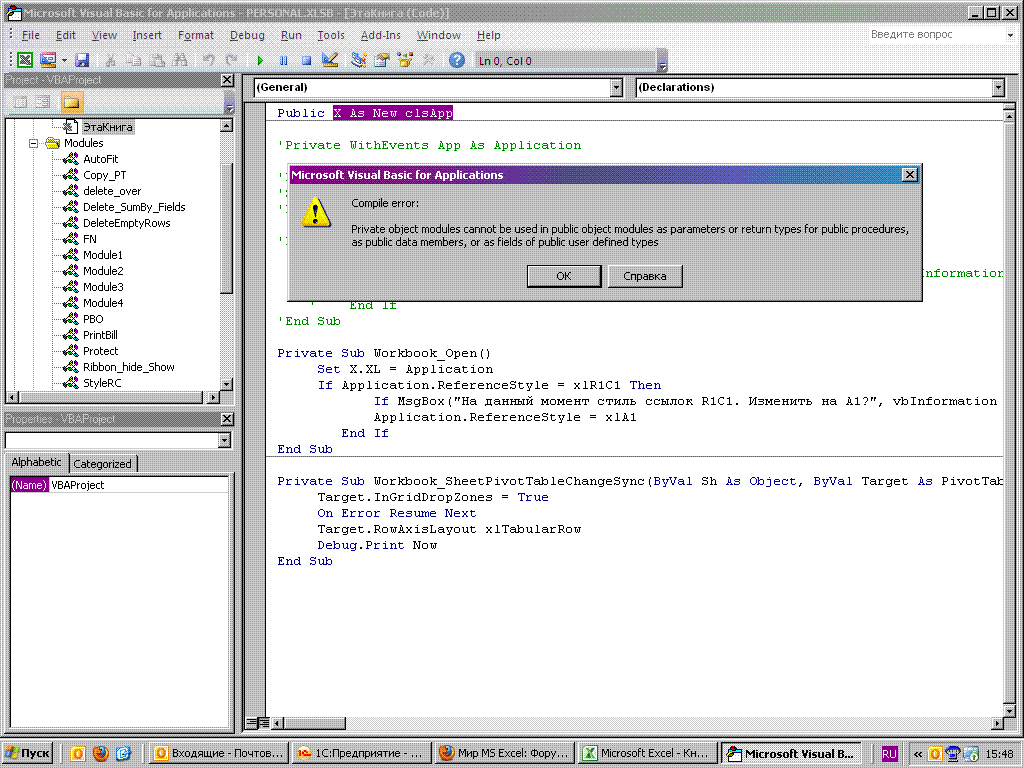Screen dimensions: 1024x768
Task: Open the View menu
Action: 104,35
